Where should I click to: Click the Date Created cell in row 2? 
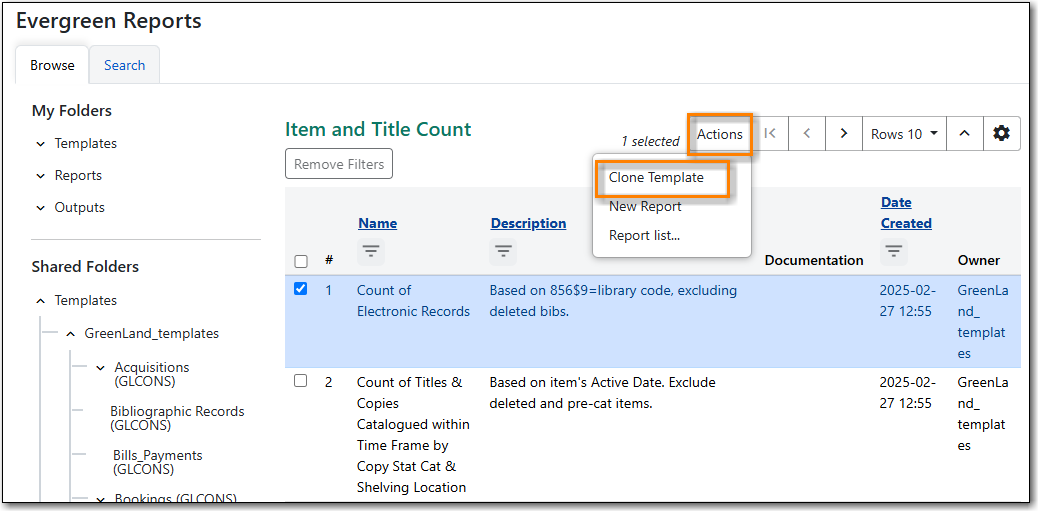coord(907,393)
